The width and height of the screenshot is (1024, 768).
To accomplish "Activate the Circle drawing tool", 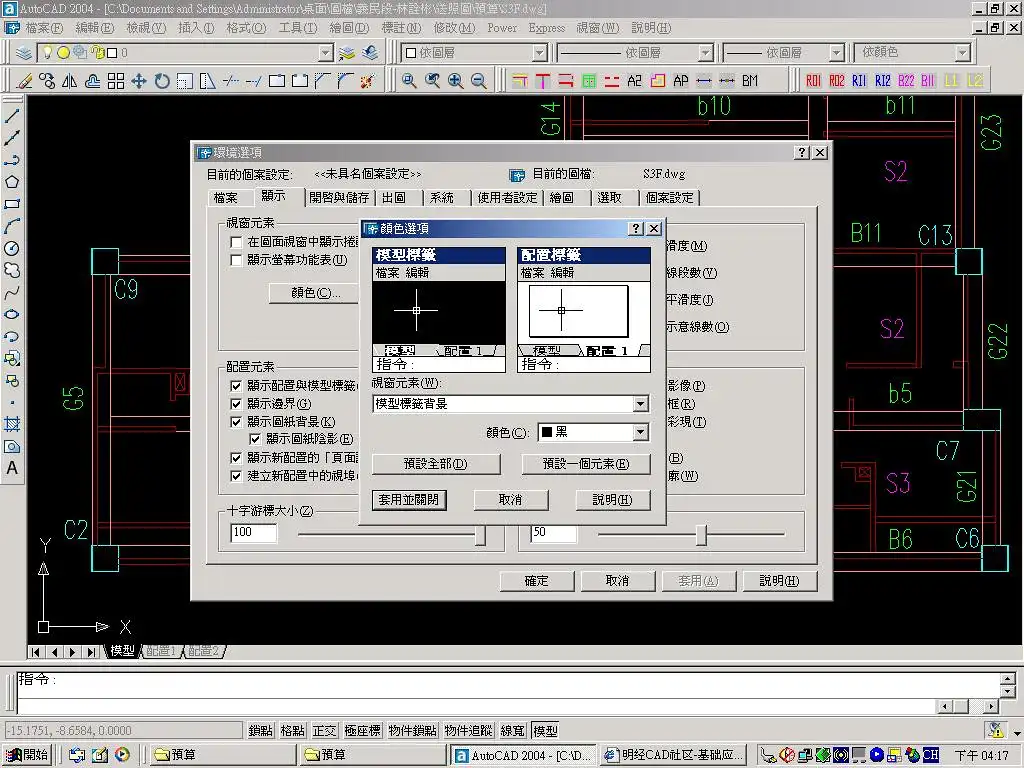I will [12, 249].
